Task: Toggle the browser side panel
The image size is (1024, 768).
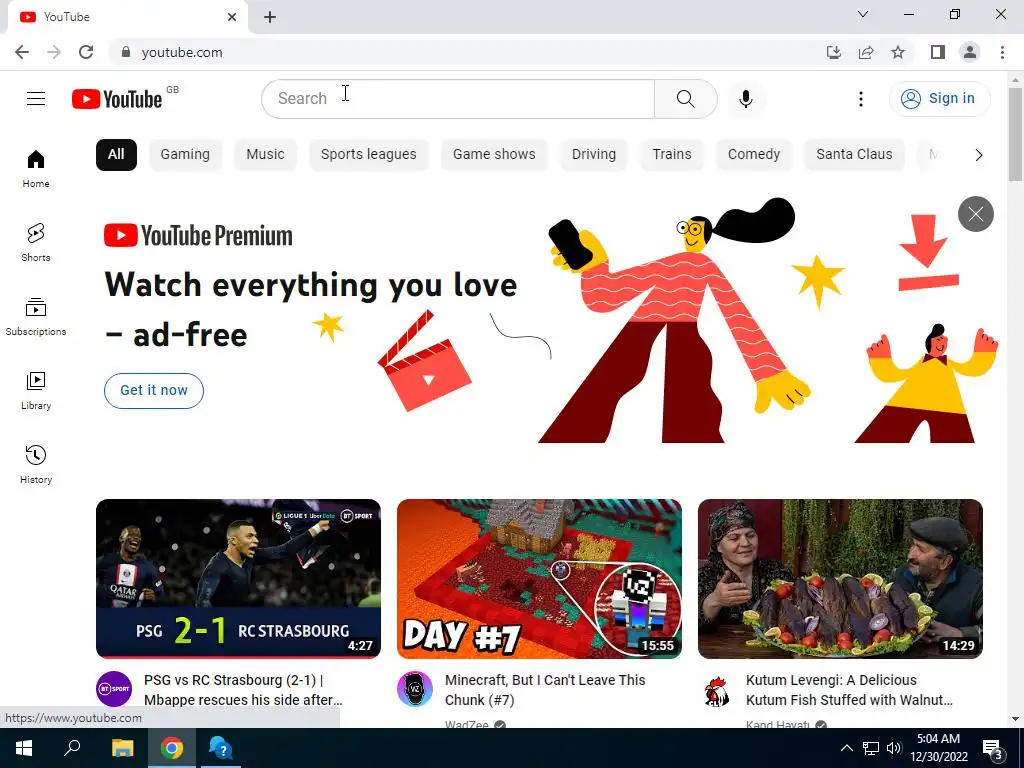Action: pyautogui.click(x=938, y=52)
